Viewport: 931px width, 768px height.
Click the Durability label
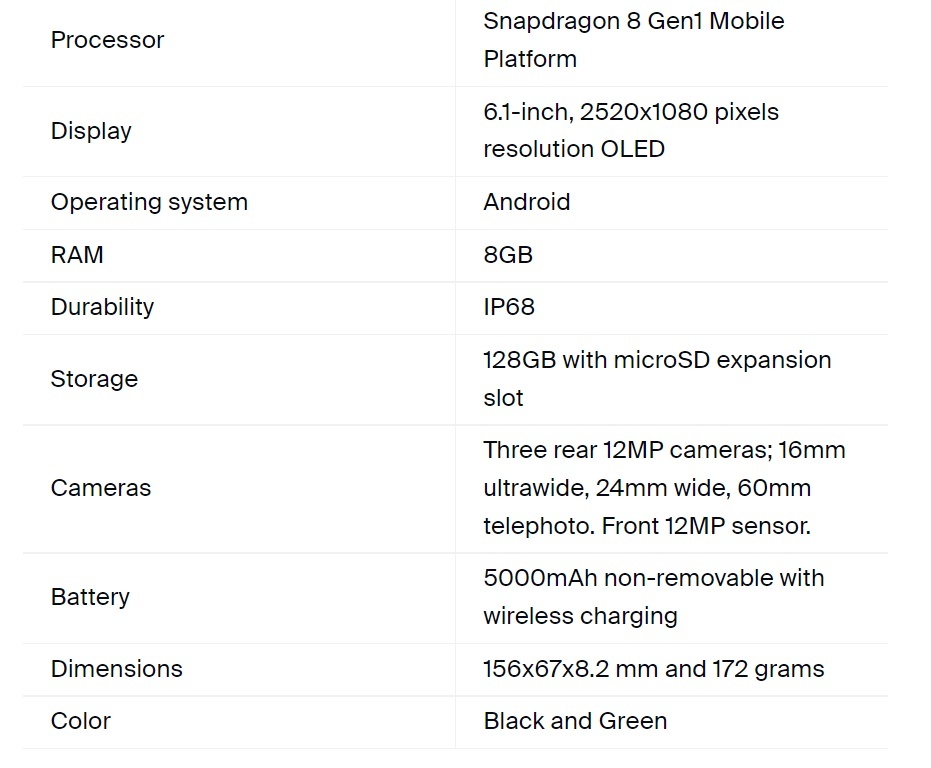(x=102, y=307)
